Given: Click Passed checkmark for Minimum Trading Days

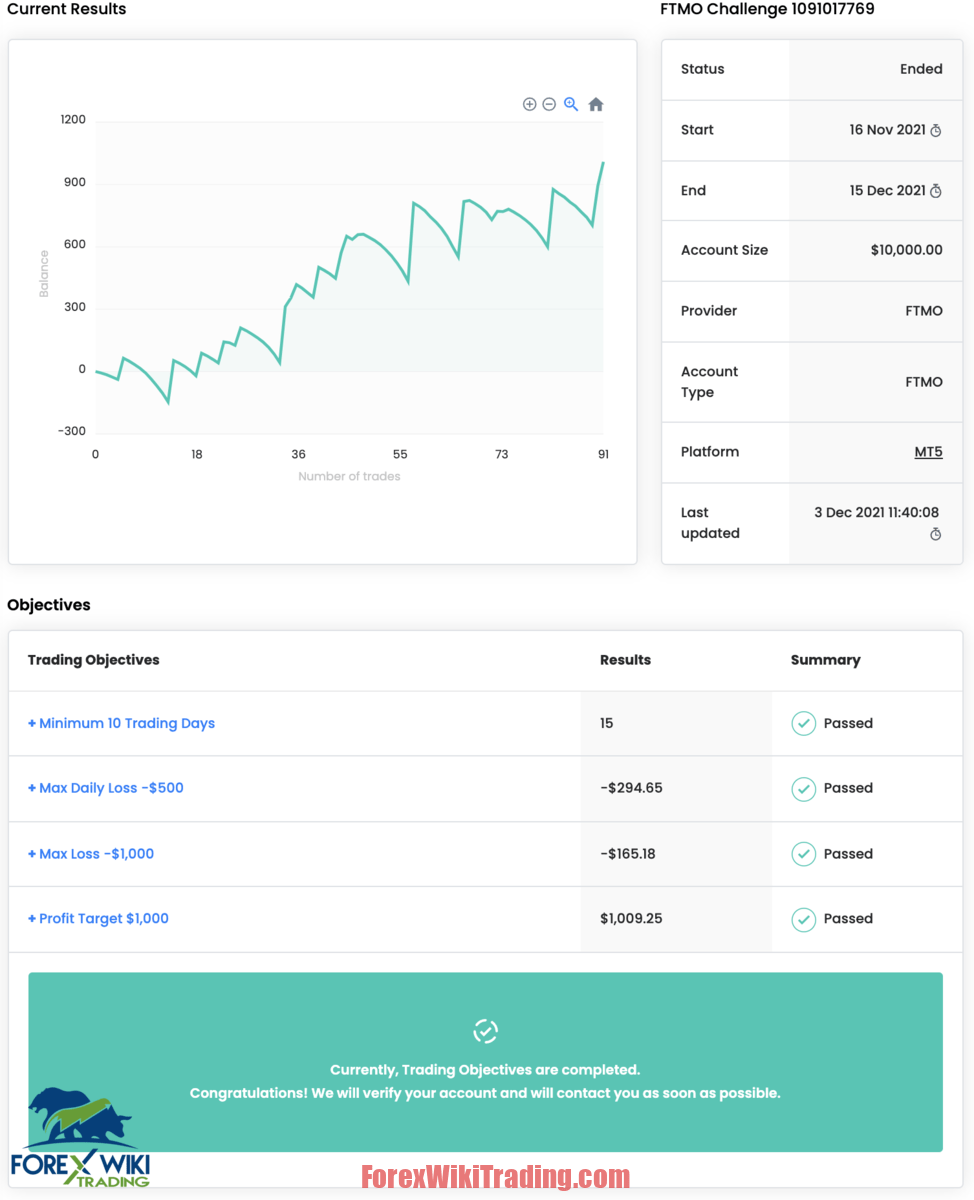Looking at the screenshot, I should pos(804,723).
